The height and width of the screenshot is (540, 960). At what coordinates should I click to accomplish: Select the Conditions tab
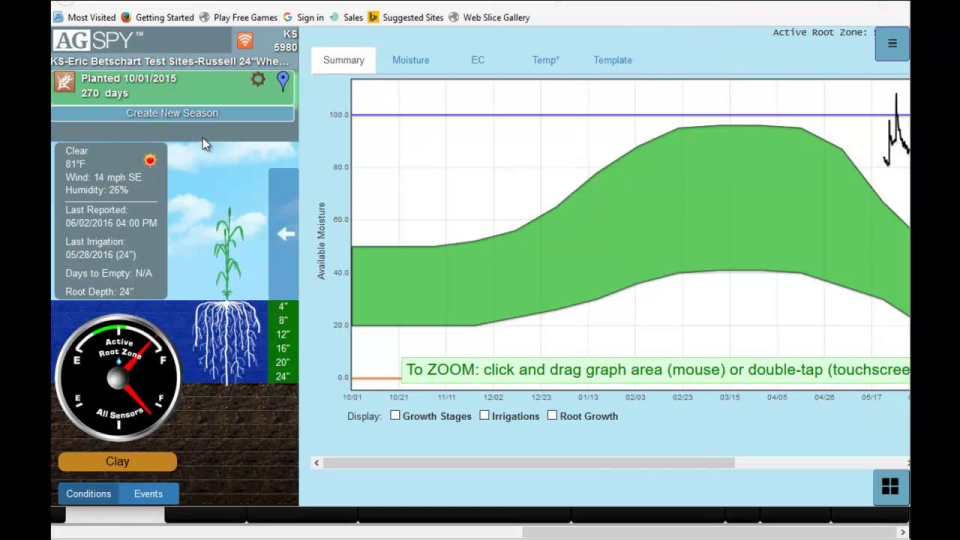coord(89,493)
